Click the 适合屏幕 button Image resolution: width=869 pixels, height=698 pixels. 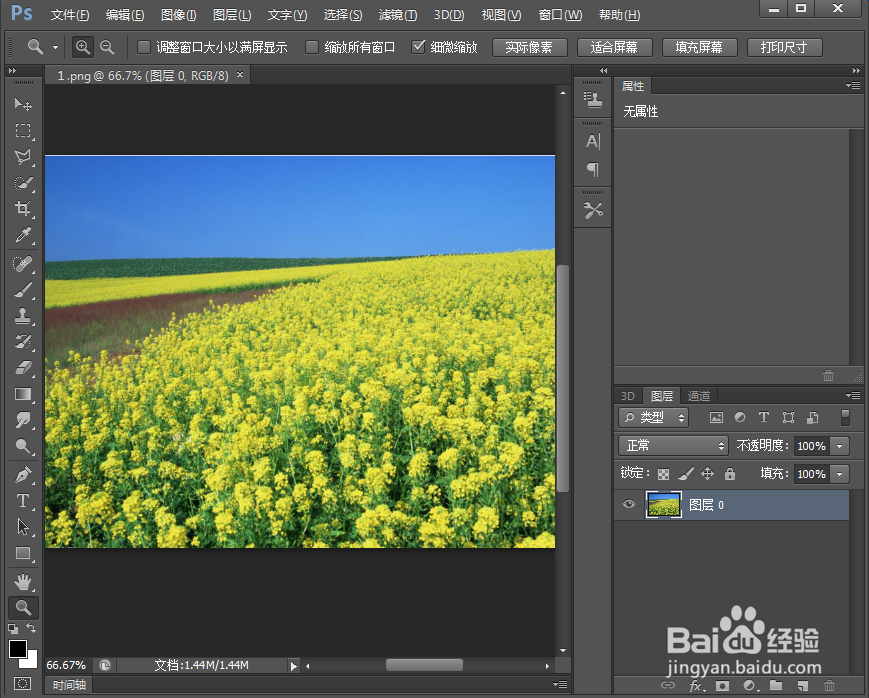click(x=614, y=47)
